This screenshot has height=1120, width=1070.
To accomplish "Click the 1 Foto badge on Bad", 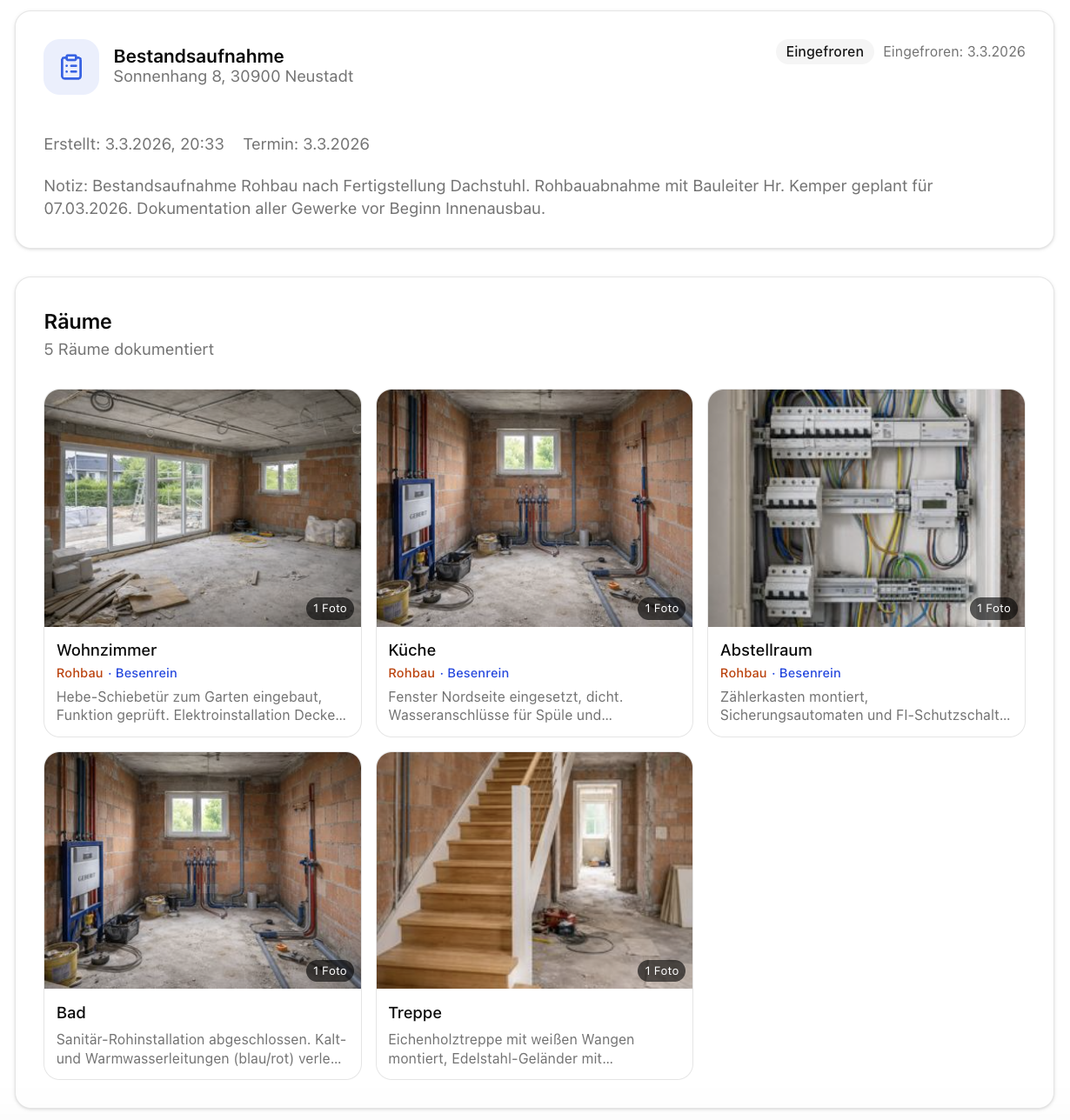I will [x=330, y=971].
